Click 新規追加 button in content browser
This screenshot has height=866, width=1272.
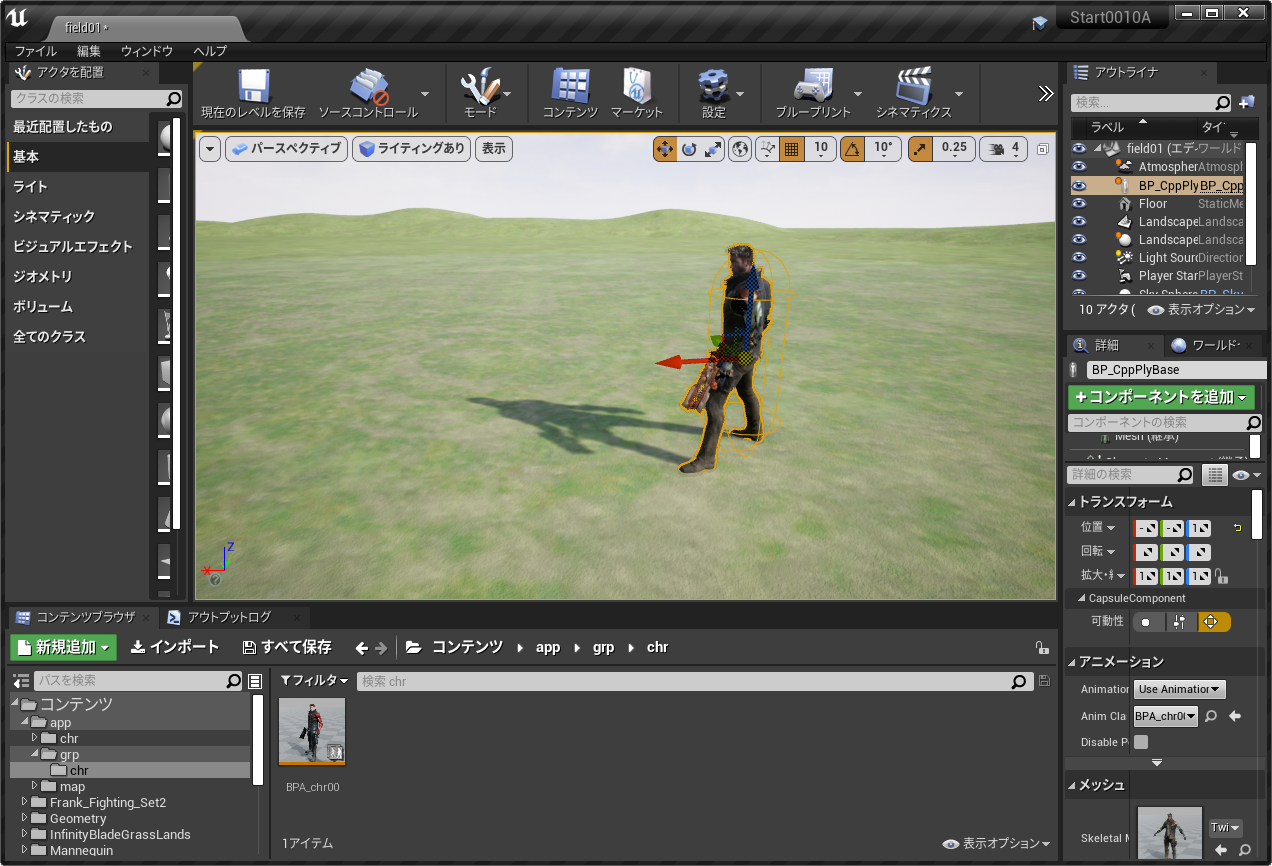[64, 647]
